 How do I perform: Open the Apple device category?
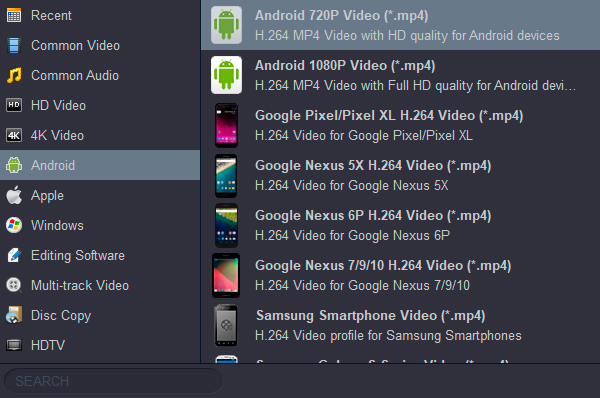[100, 195]
